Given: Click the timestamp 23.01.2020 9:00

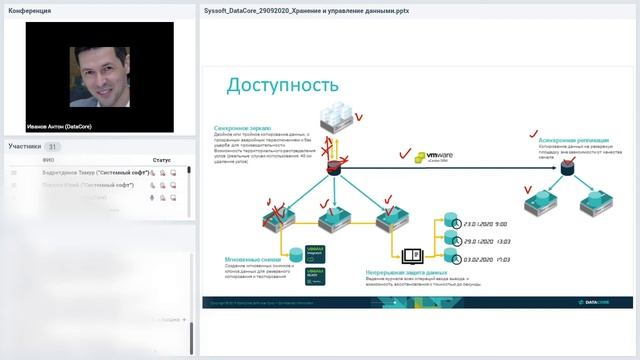Looking at the screenshot, I should pos(485,224).
